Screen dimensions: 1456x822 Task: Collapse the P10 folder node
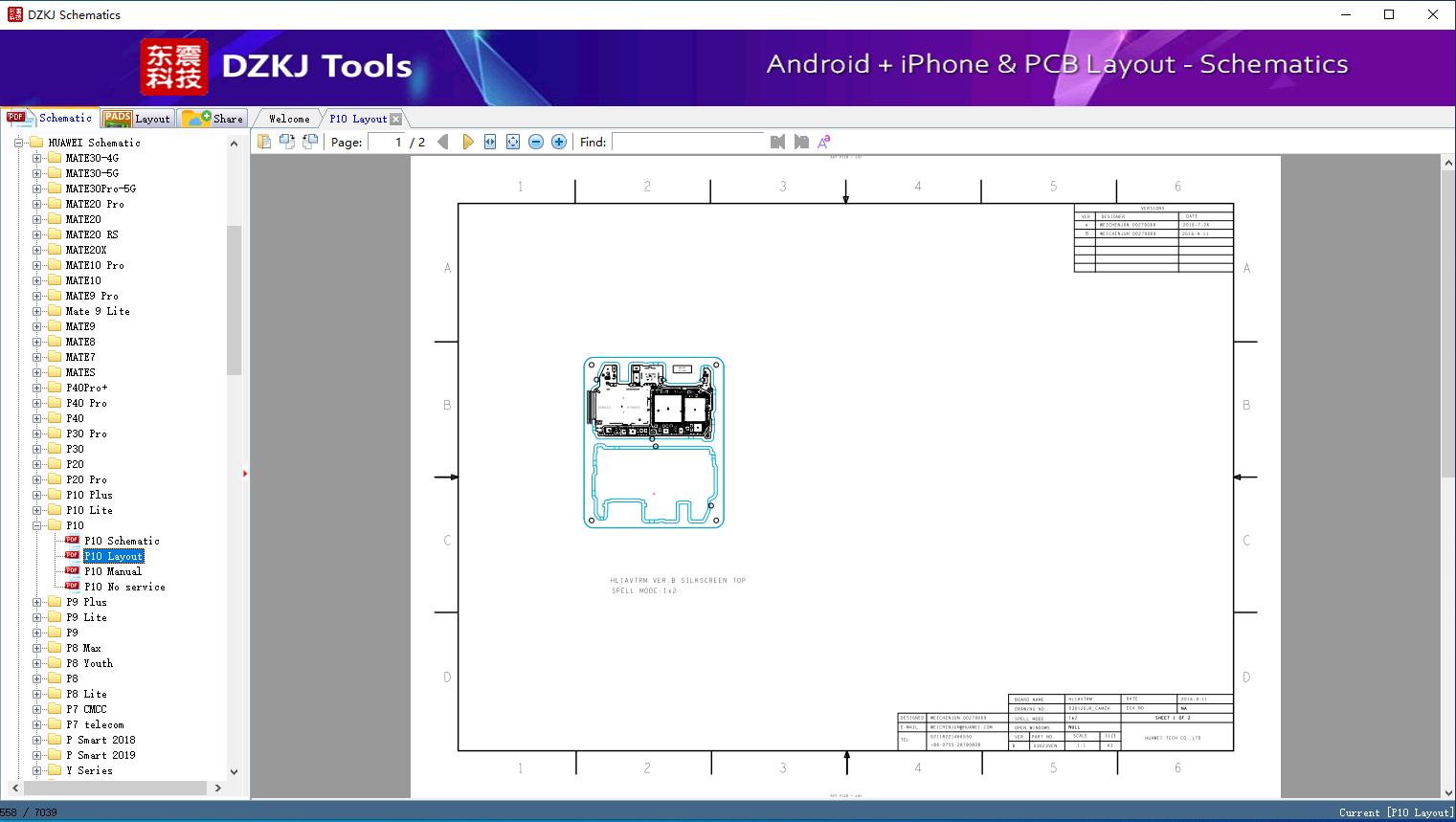[36, 525]
